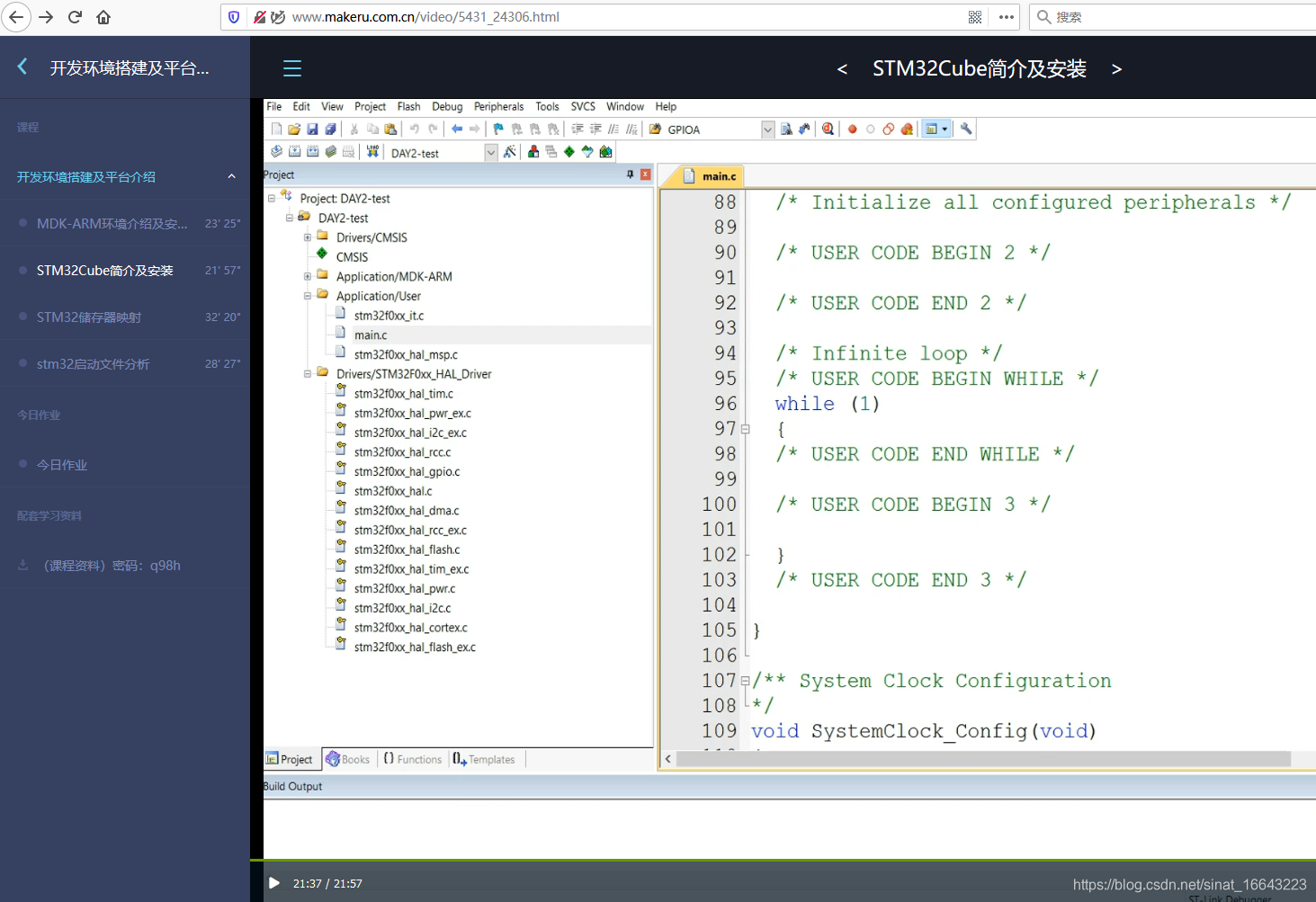Open the File menu
This screenshot has height=902, width=1316.
click(274, 106)
